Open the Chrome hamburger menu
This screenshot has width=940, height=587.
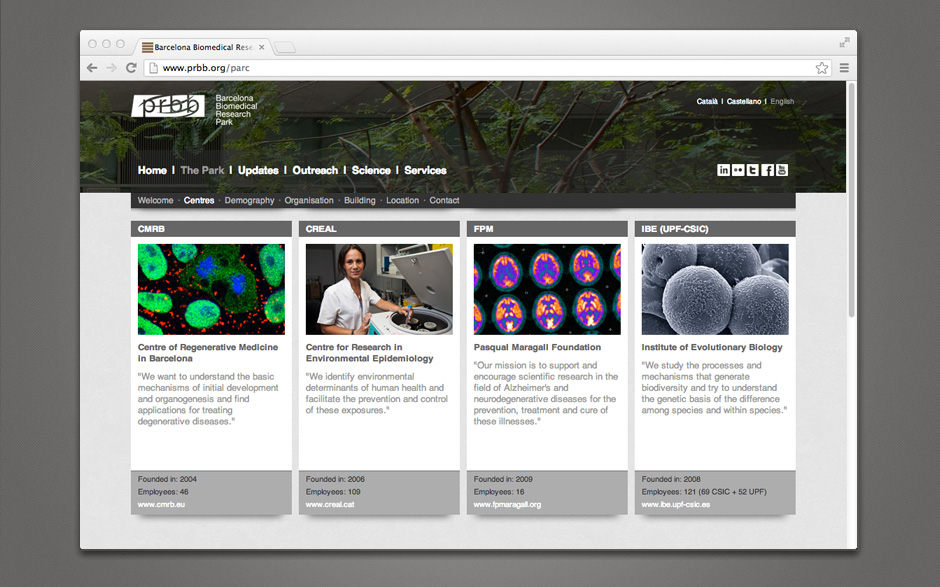click(844, 68)
